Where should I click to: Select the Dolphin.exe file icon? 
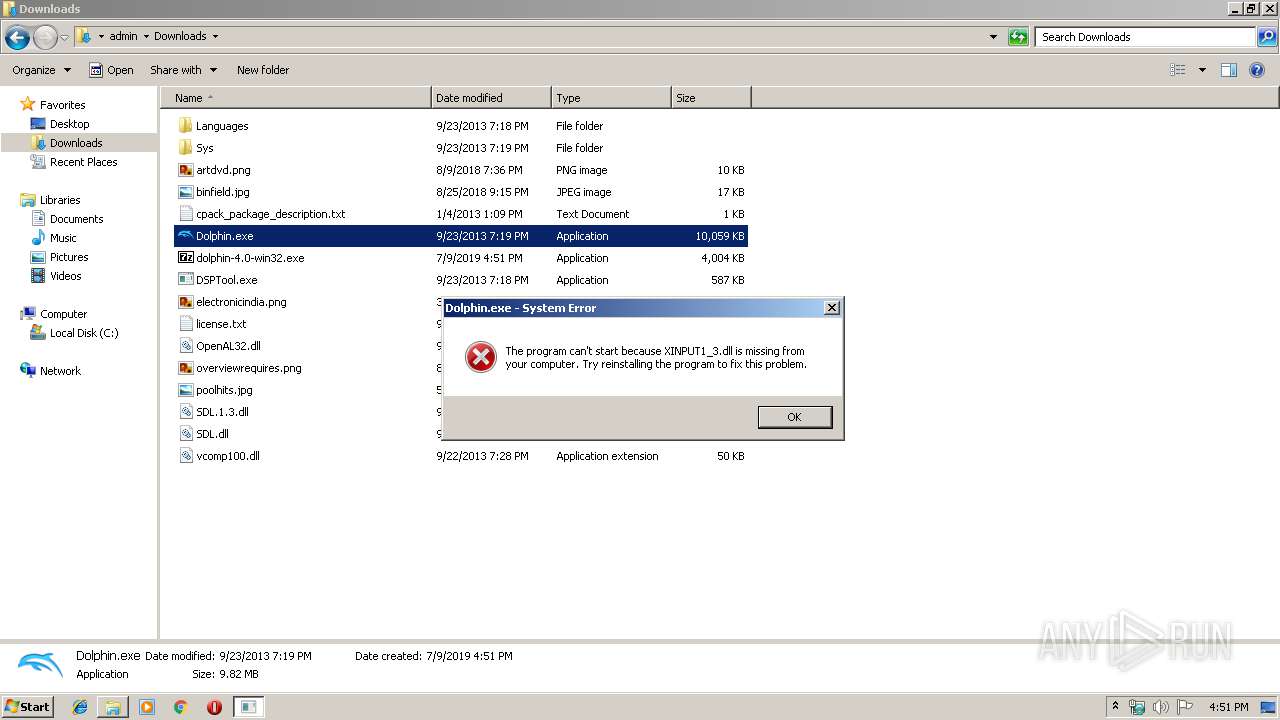coord(185,236)
